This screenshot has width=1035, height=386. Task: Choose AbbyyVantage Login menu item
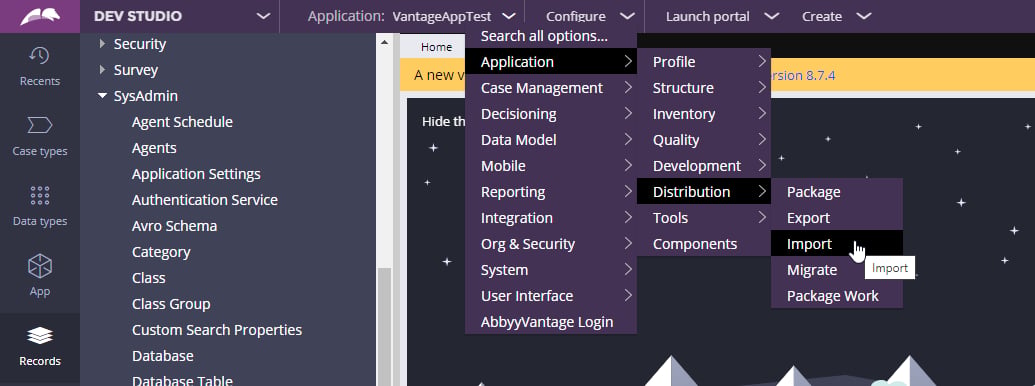point(551,322)
